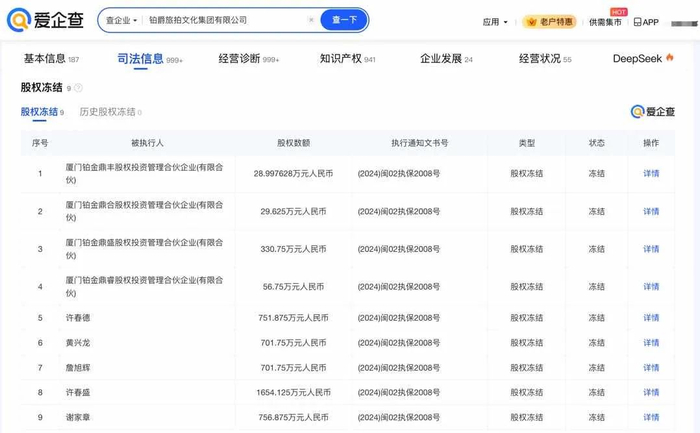
Task: Switch to 司法信息 tab
Action: coord(150,59)
